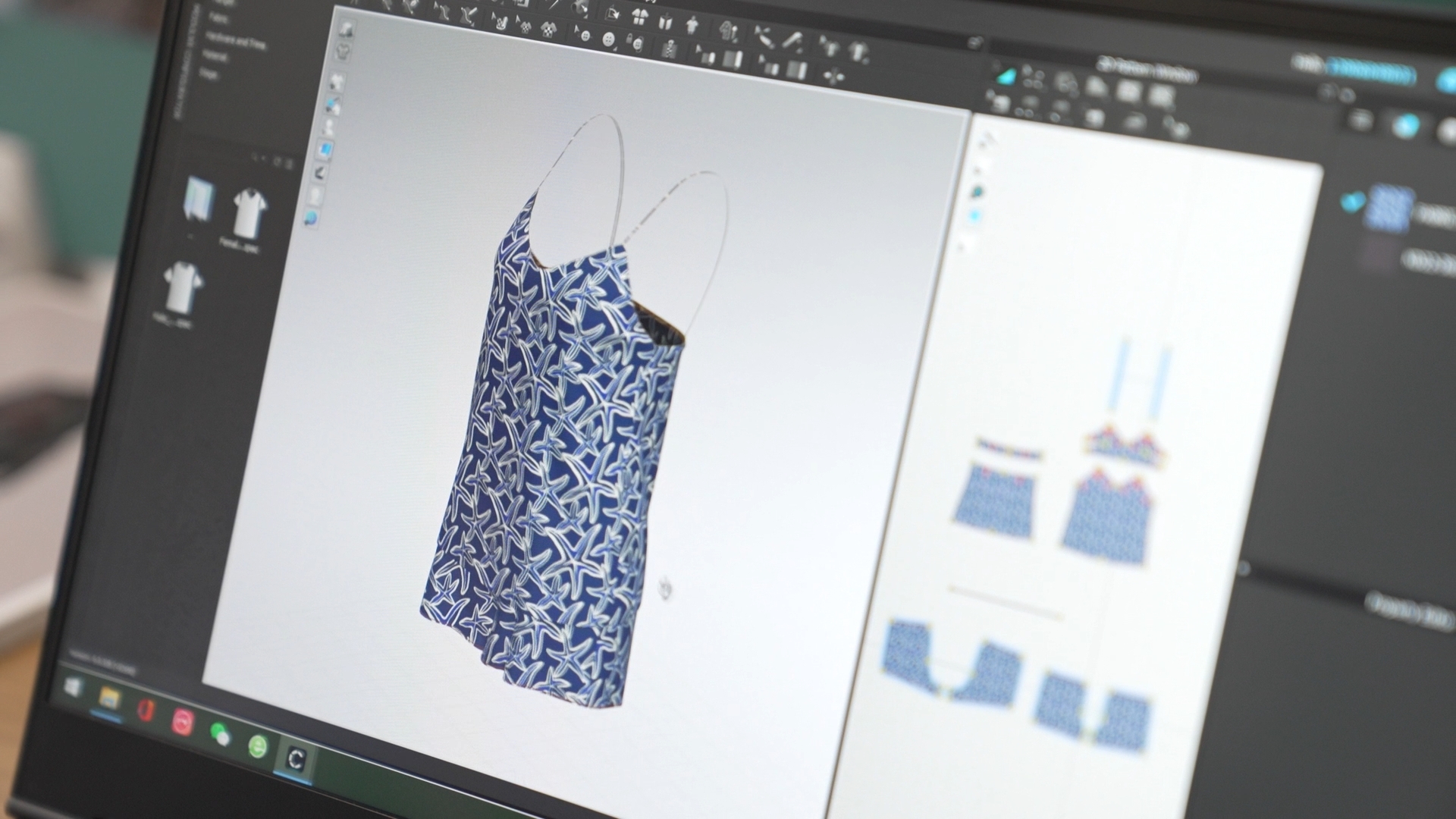The height and width of the screenshot is (819, 1456).
Task: Select the arrow-with-button edit tool icon
Action: tap(583, 34)
